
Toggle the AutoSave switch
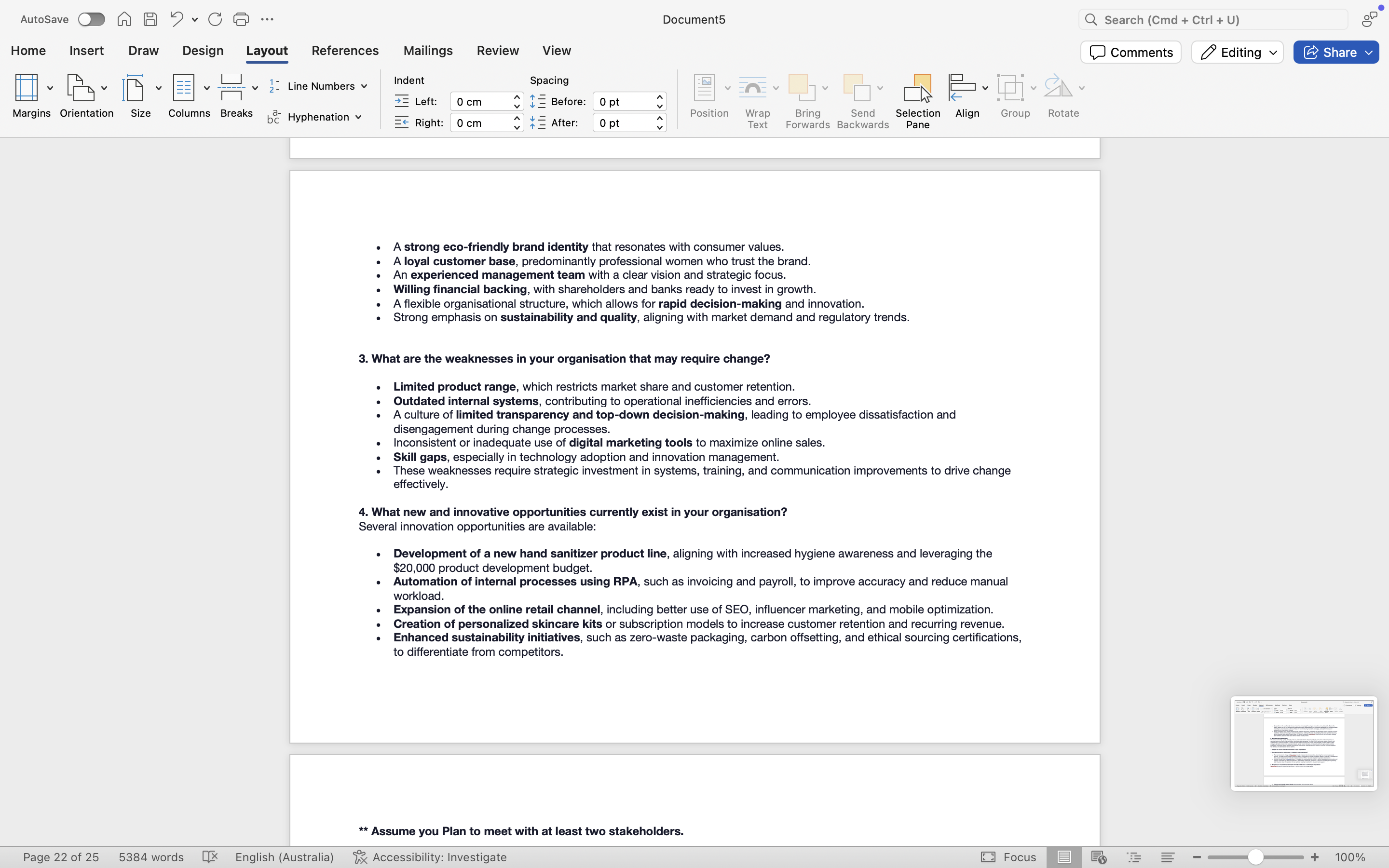tap(91, 19)
